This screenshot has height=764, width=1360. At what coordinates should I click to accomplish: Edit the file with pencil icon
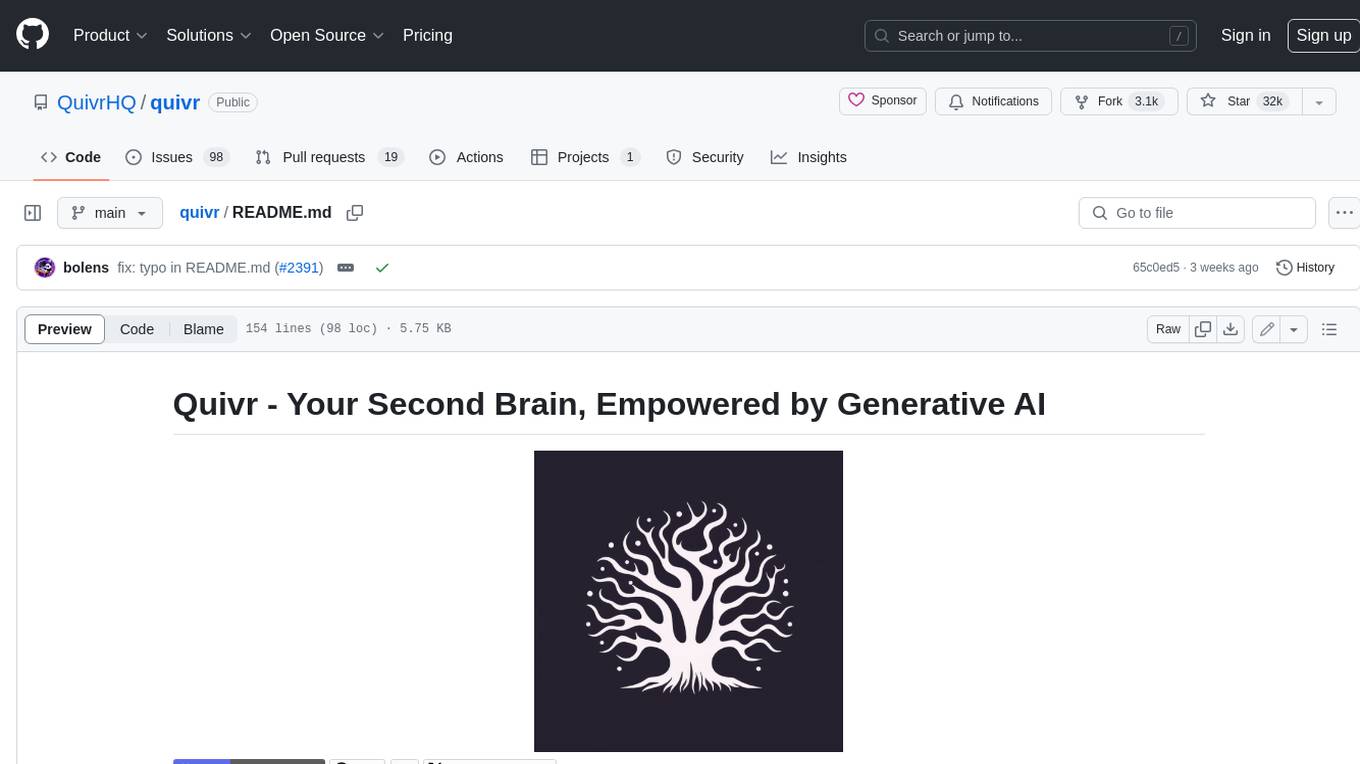click(x=1267, y=329)
